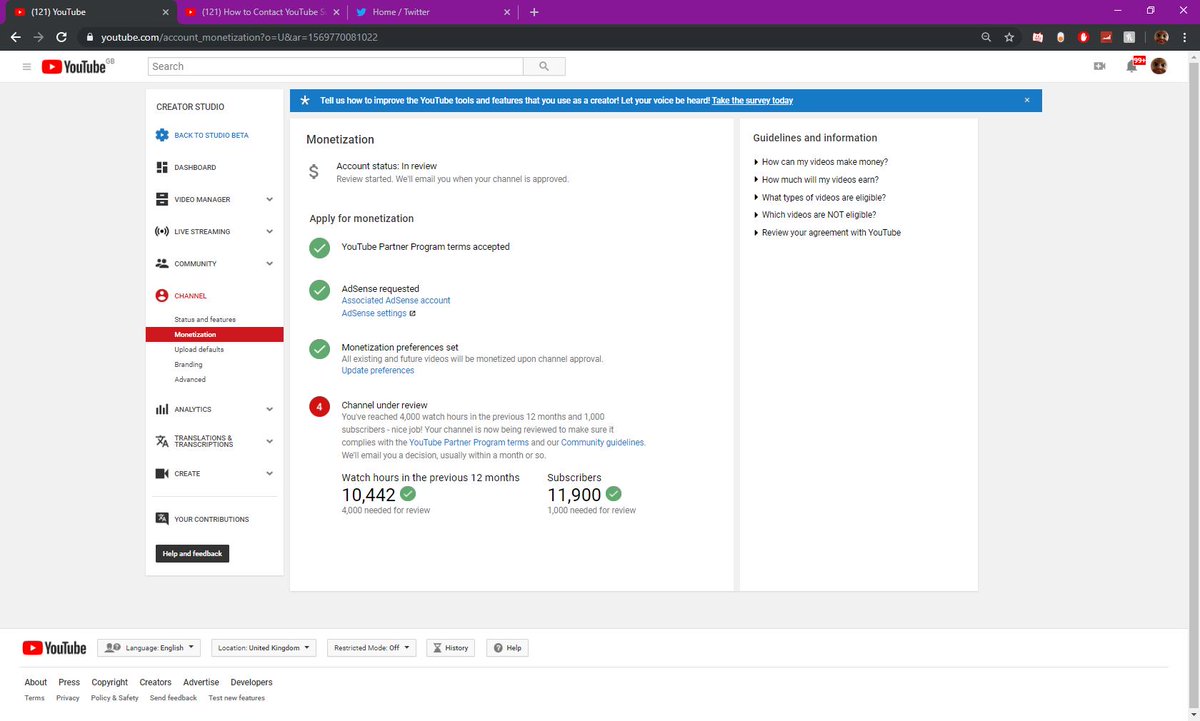Click the browser zoom magnifier icon in address bar
Screen dimensions: 1200x721
tap(987, 37)
